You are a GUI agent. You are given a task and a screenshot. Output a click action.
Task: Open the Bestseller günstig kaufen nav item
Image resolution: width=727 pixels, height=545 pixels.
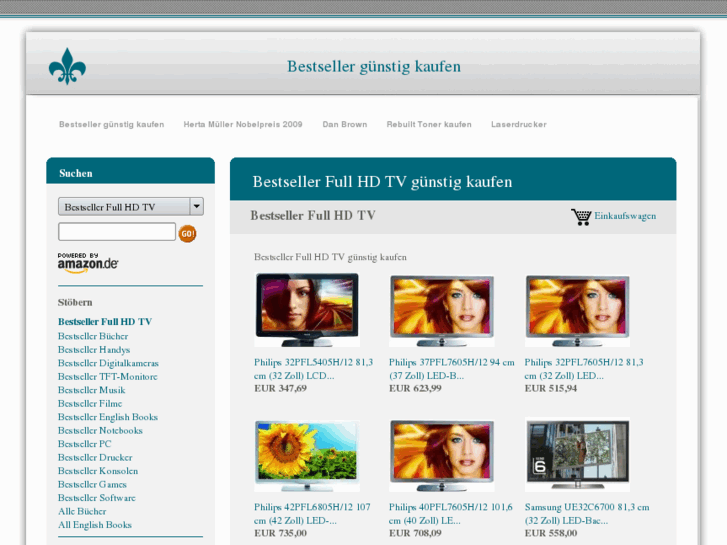tap(111, 124)
